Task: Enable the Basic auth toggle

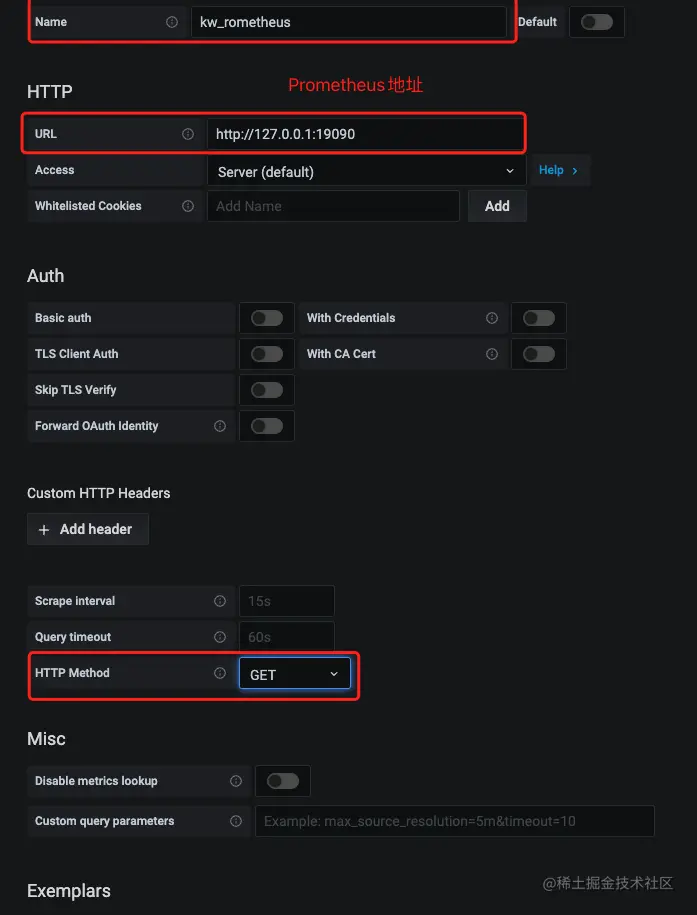Action: coord(267,318)
